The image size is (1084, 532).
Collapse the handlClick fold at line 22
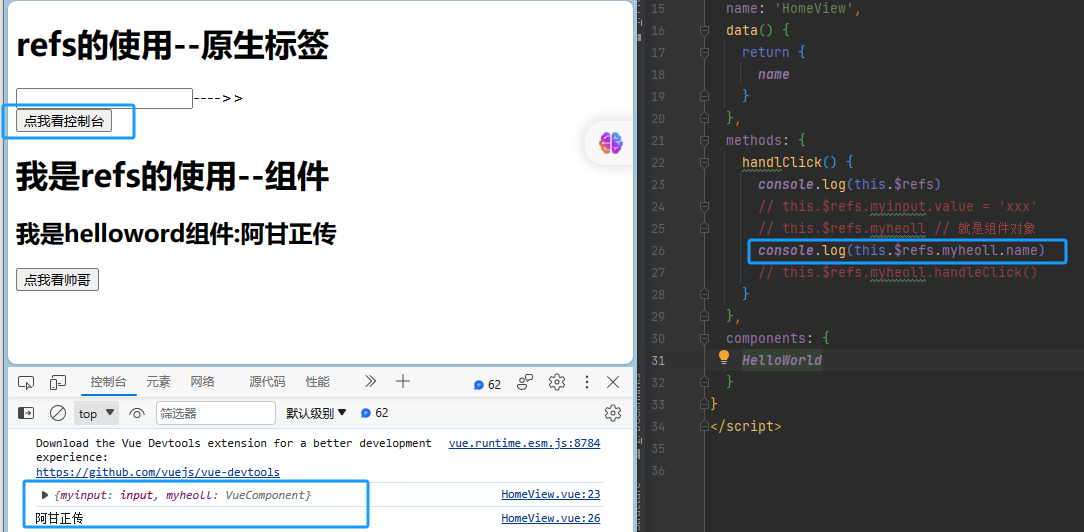click(x=704, y=162)
